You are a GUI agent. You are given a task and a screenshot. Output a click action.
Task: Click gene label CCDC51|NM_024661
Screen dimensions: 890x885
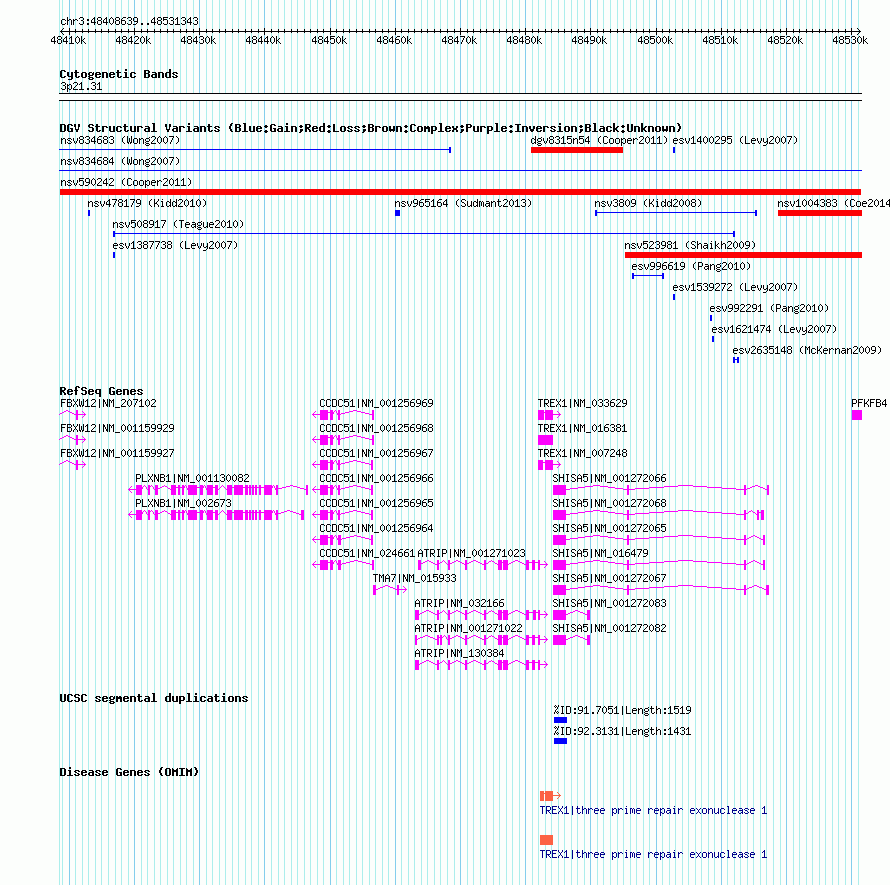pos(367,553)
